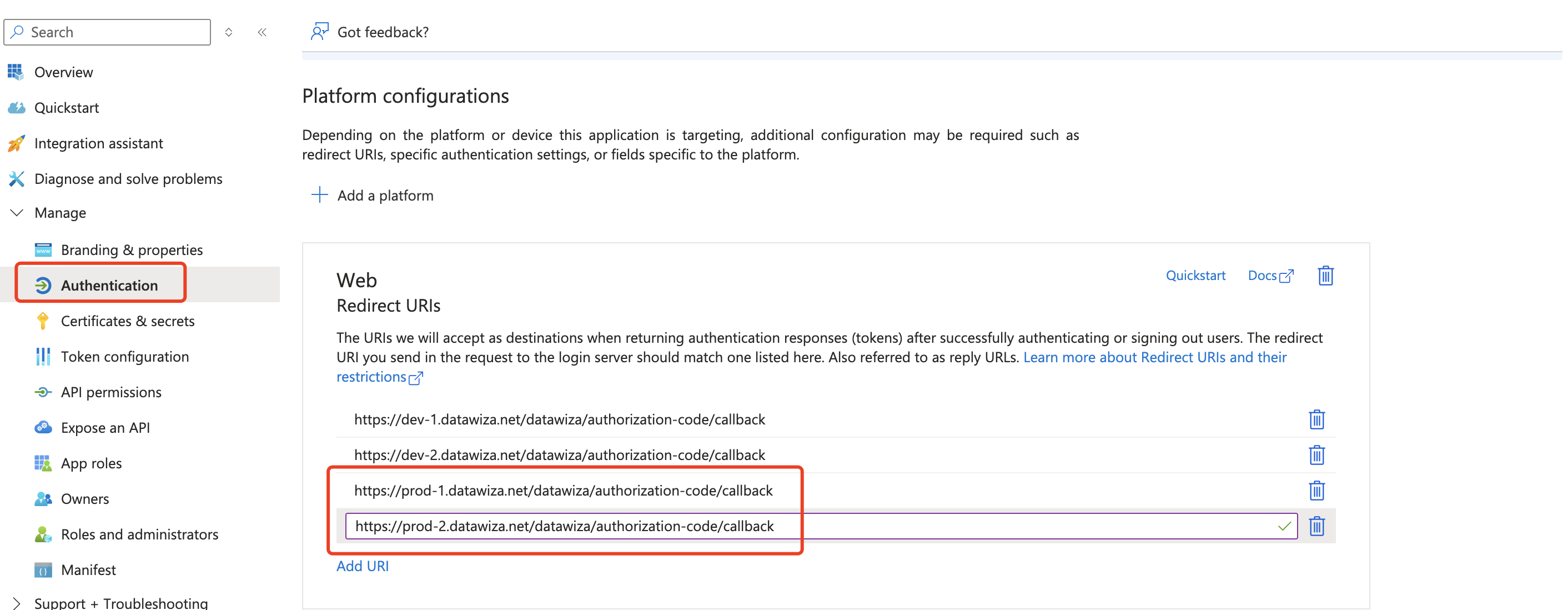Click the prod-2.datawiza.net URI input field
The height and width of the screenshot is (610, 1568).
(x=821, y=527)
